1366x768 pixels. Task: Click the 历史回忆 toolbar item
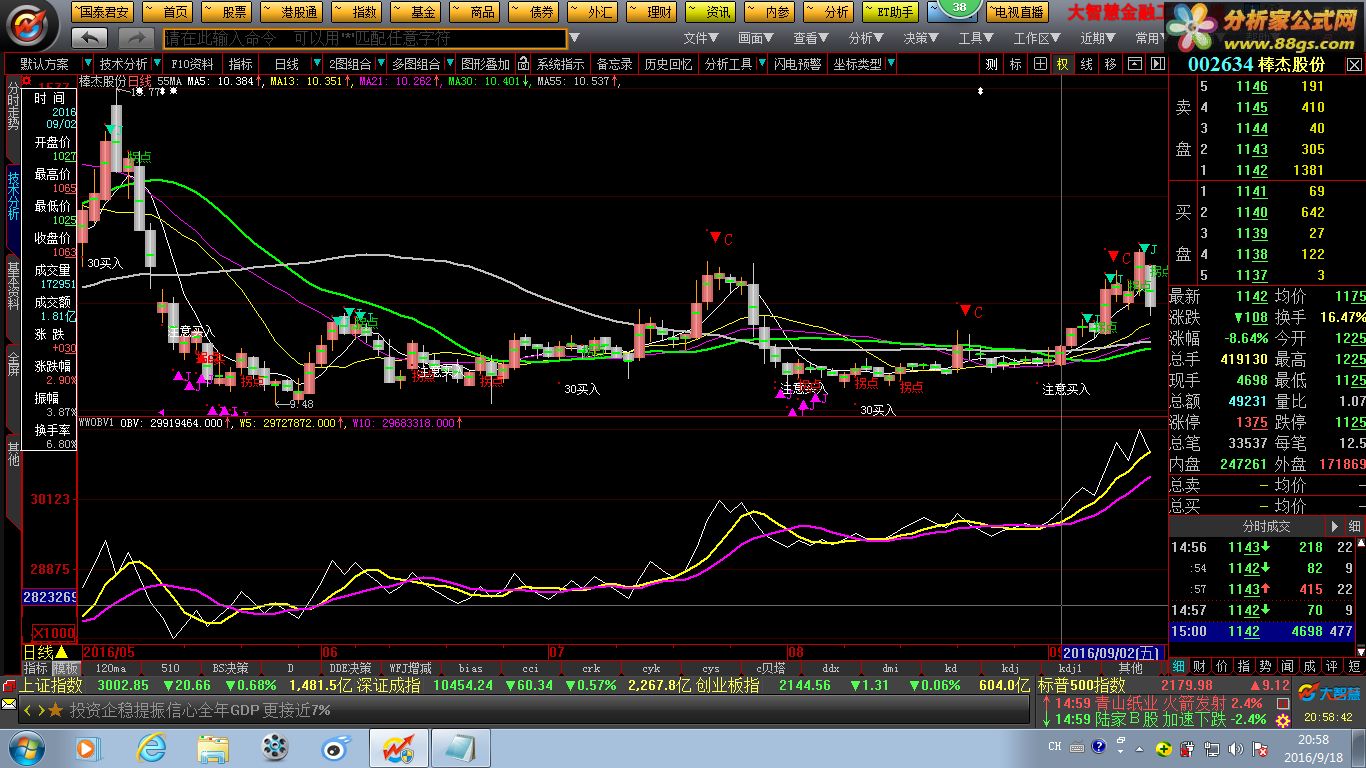668,64
